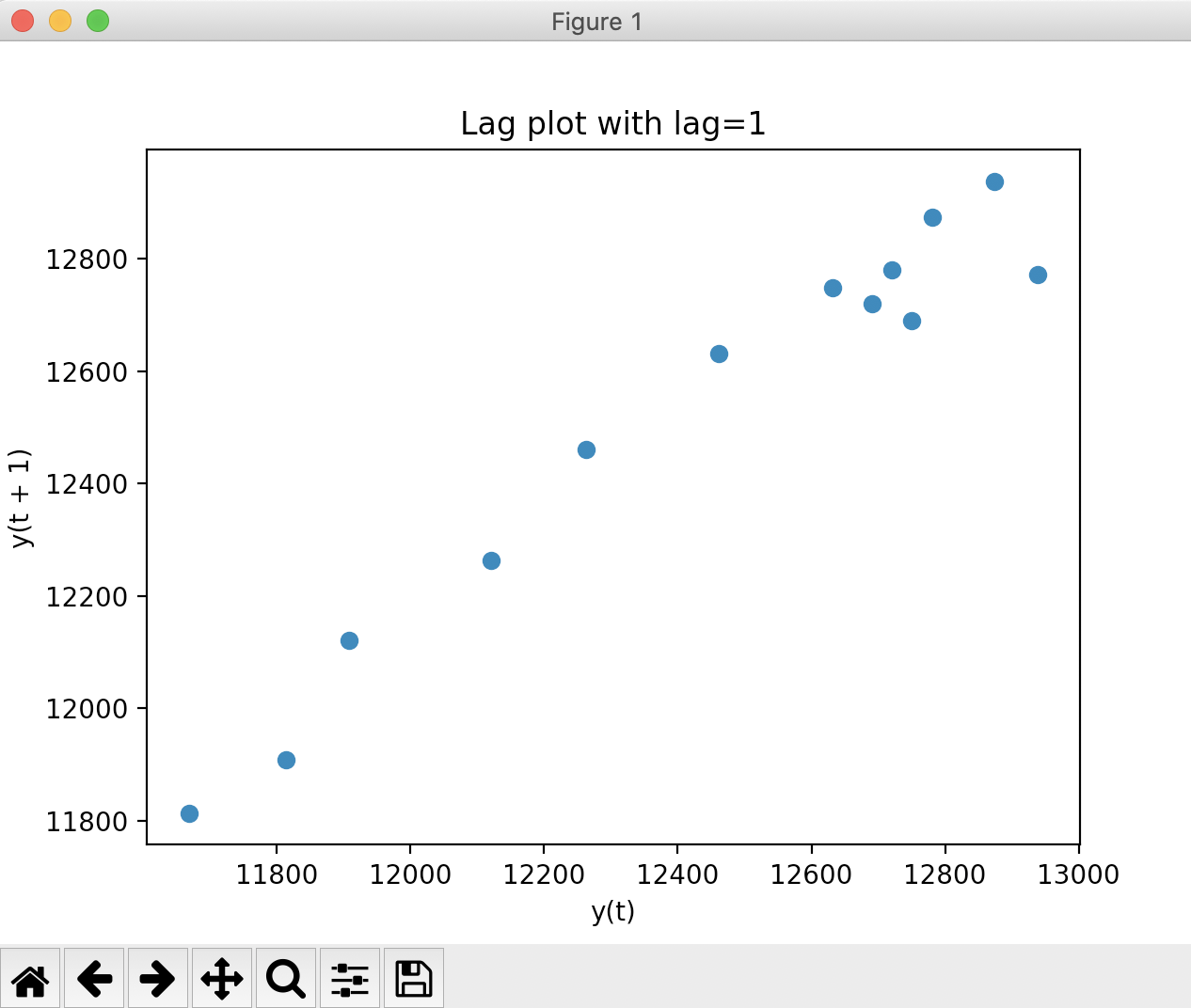The height and width of the screenshot is (1008, 1191).
Task: Click x-axis tick label 13000
Action: pyautogui.click(x=1078, y=874)
